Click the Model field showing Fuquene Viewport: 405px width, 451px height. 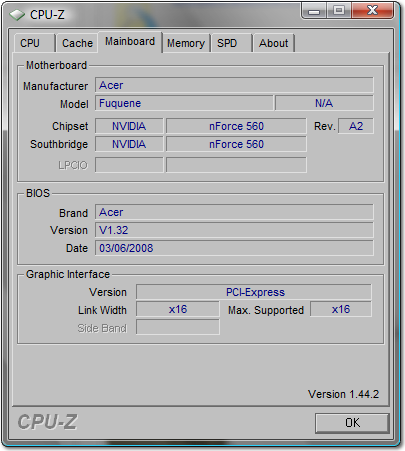pyautogui.click(x=184, y=103)
